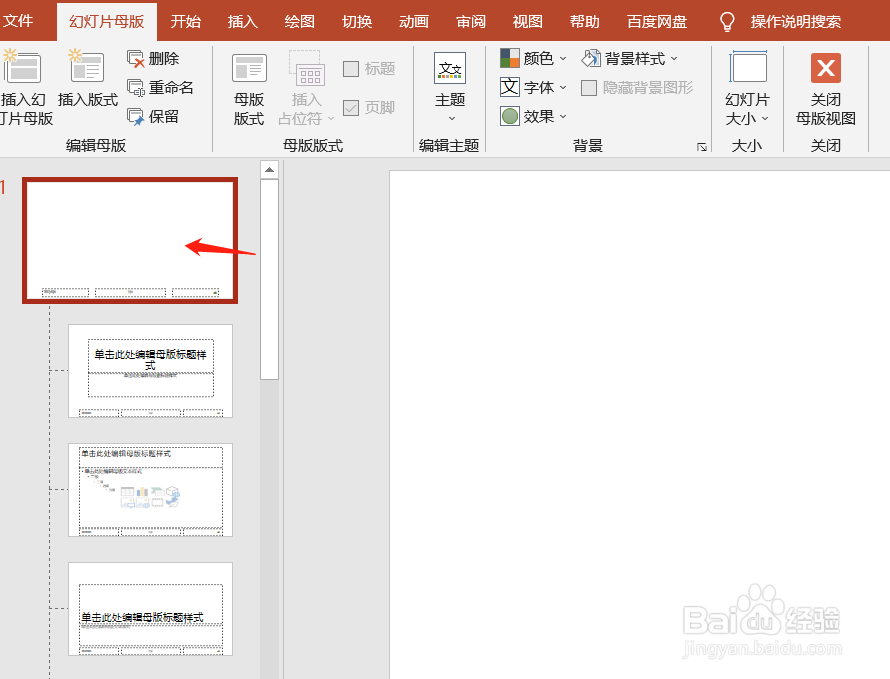Screen dimensions: 890x679
Task: Switch to the View (视图) tab
Action: coord(528,22)
